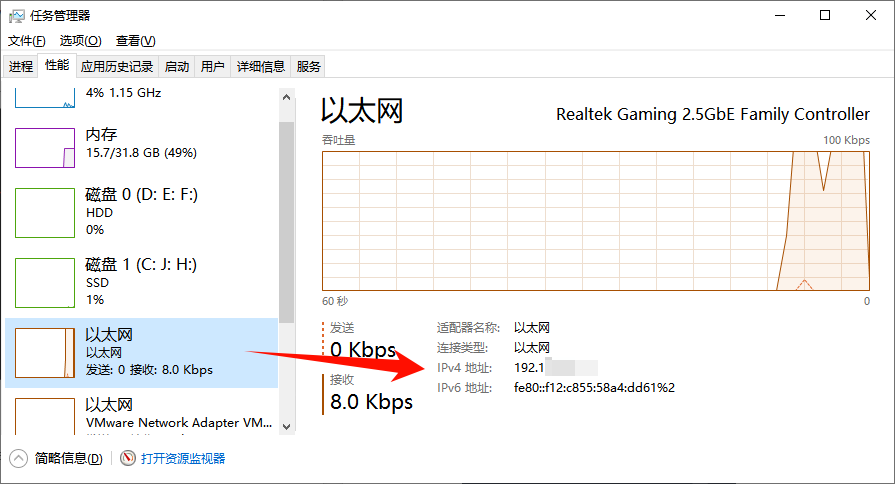This screenshot has height=484, width=895.
Task: Collapse to brief info with chevron icon
Action: pos(18,458)
